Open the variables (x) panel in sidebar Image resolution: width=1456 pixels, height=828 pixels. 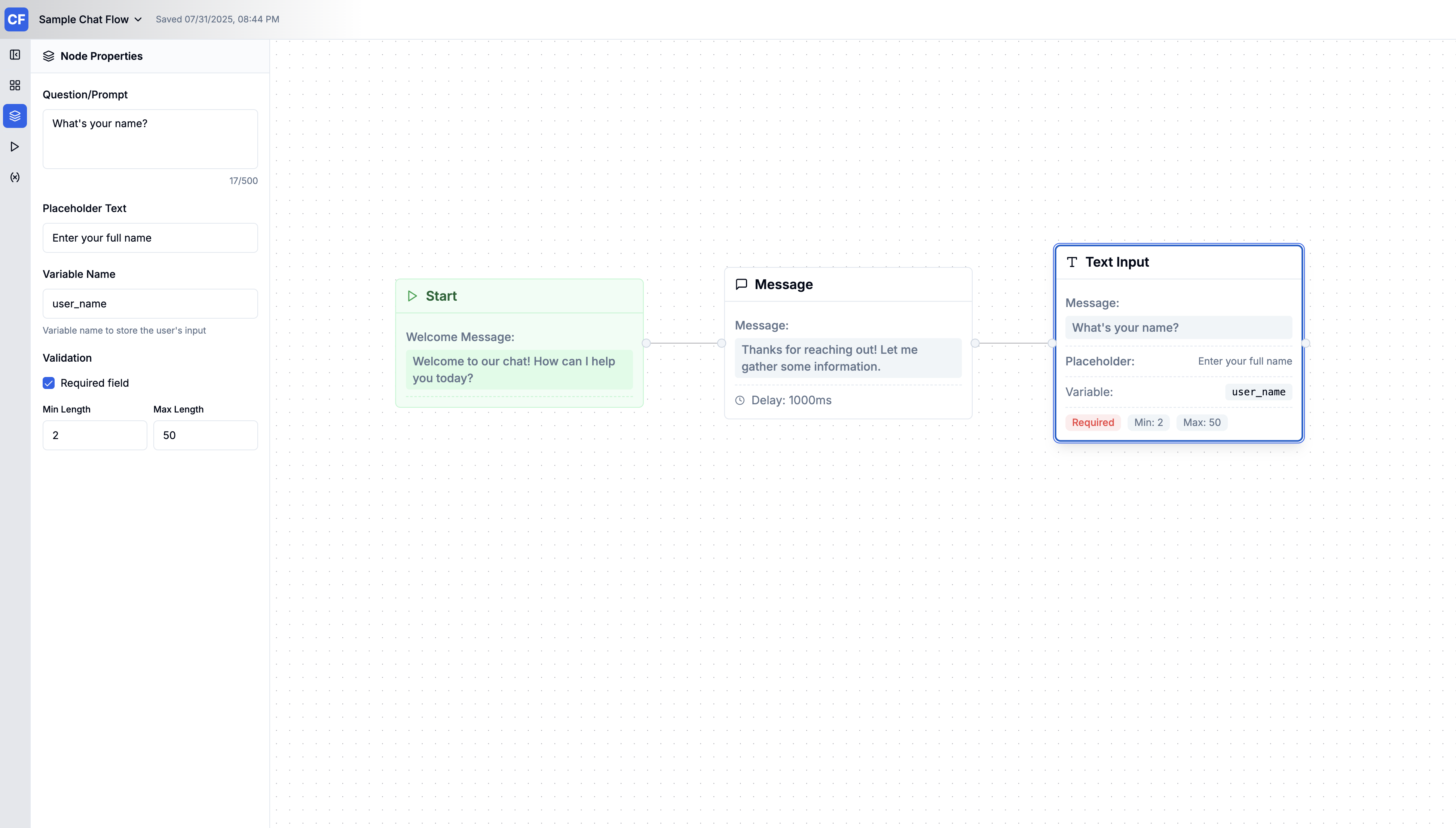click(x=14, y=177)
